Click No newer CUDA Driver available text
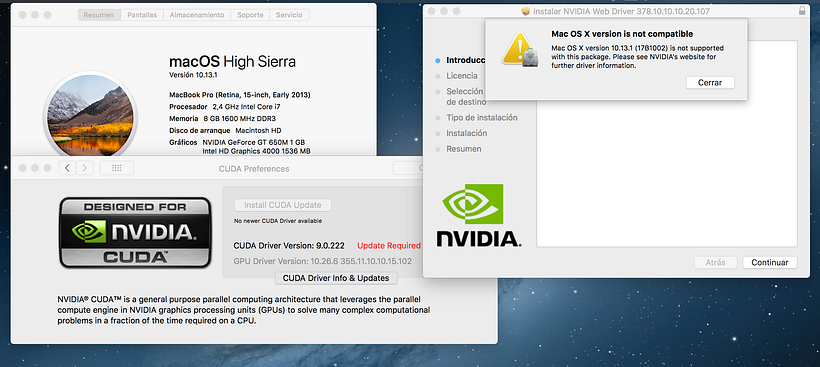 278,221
